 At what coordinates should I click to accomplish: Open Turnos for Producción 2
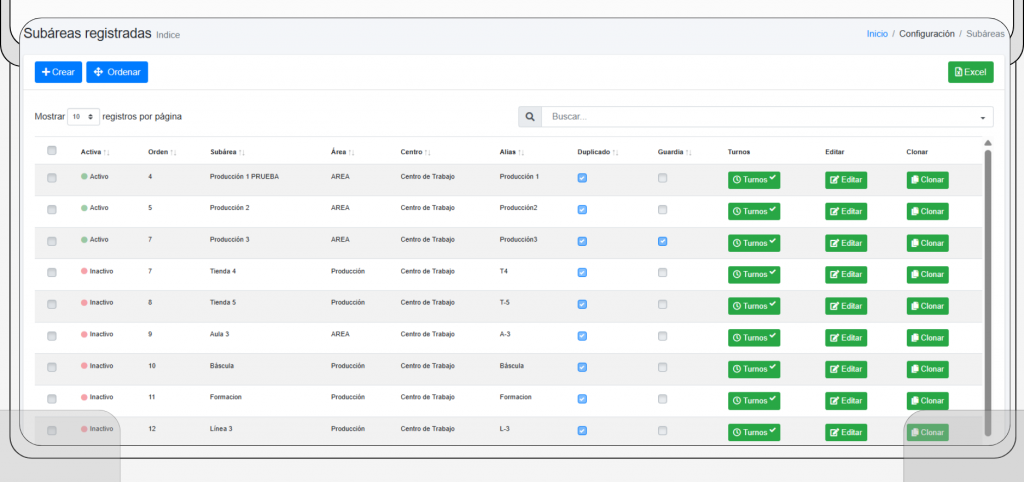[754, 211]
